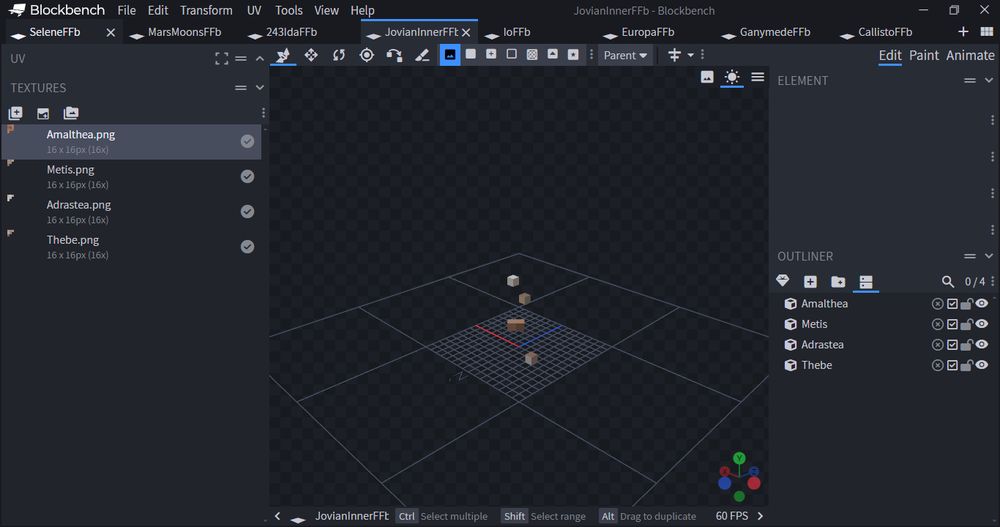Select the Rotate tool
The height and width of the screenshot is (527, 1000).
pyautogui.click(x=339, y=55)
